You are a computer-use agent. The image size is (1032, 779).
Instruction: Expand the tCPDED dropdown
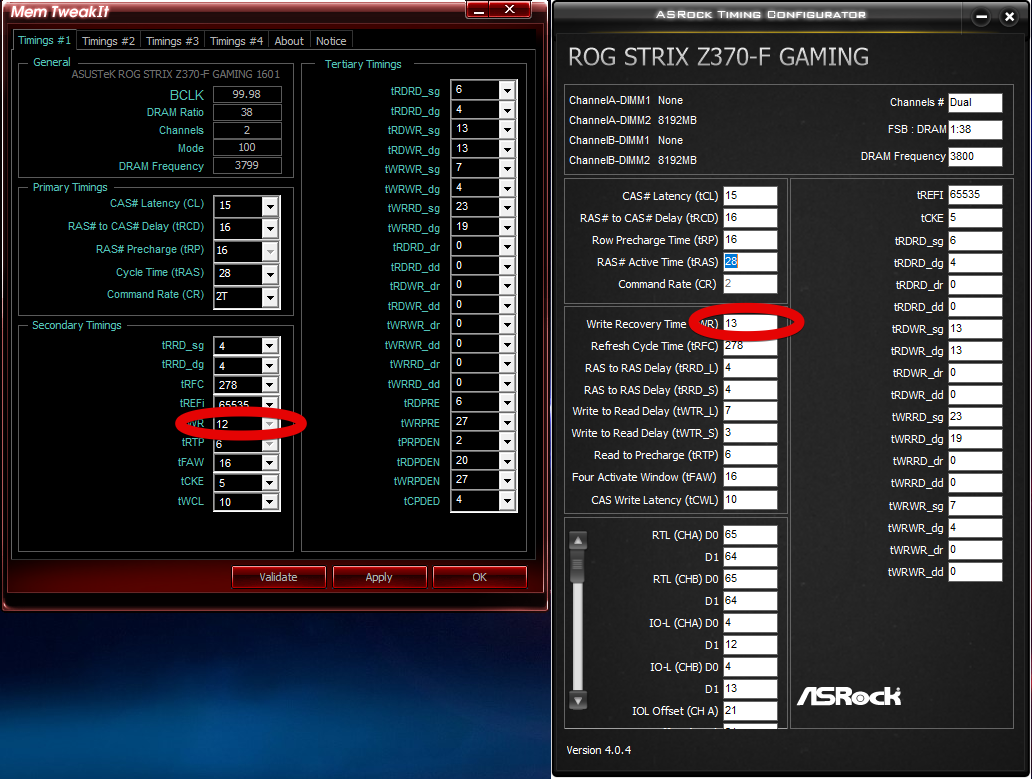[x=507, y=501]
